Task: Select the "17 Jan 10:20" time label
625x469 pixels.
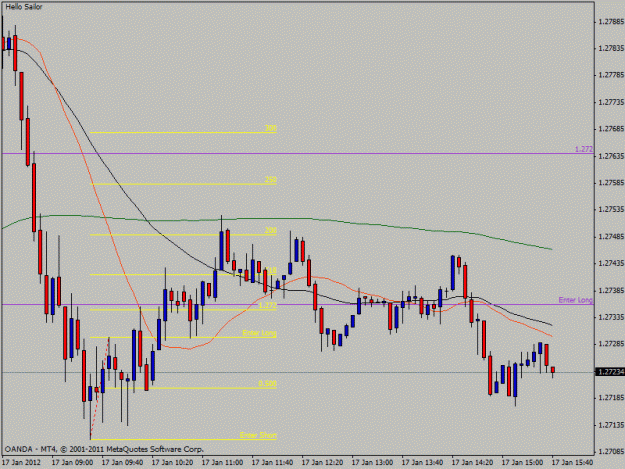Action: 172,463
